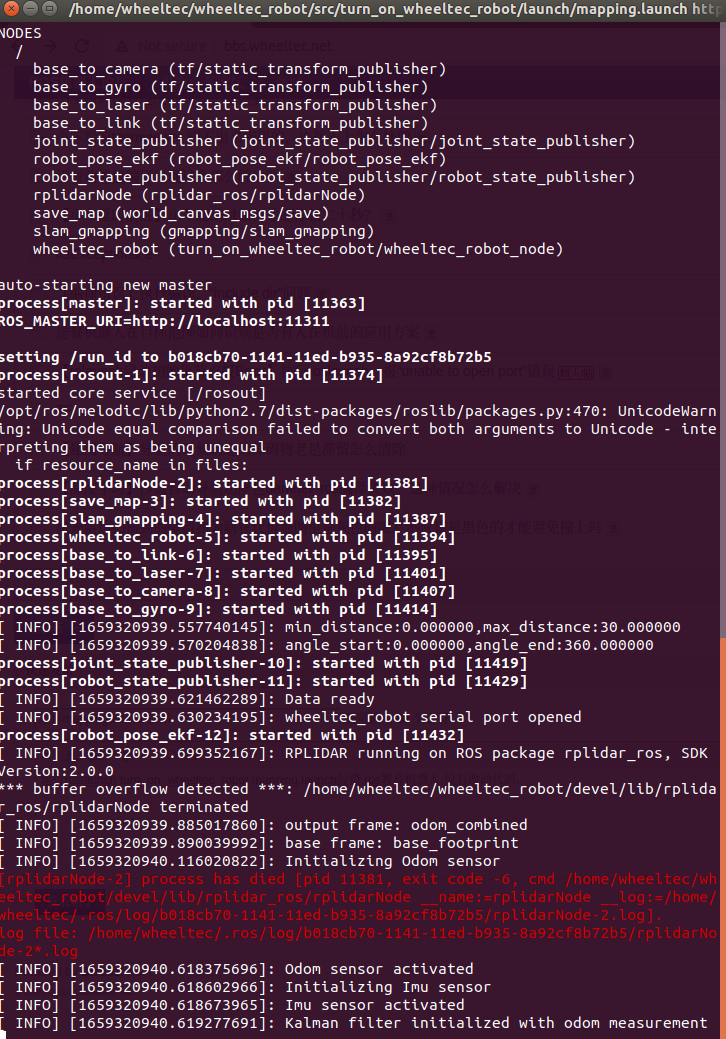Maximize the terminal window
Viewport: 726px width, 1039px height.
pos(50,9)
